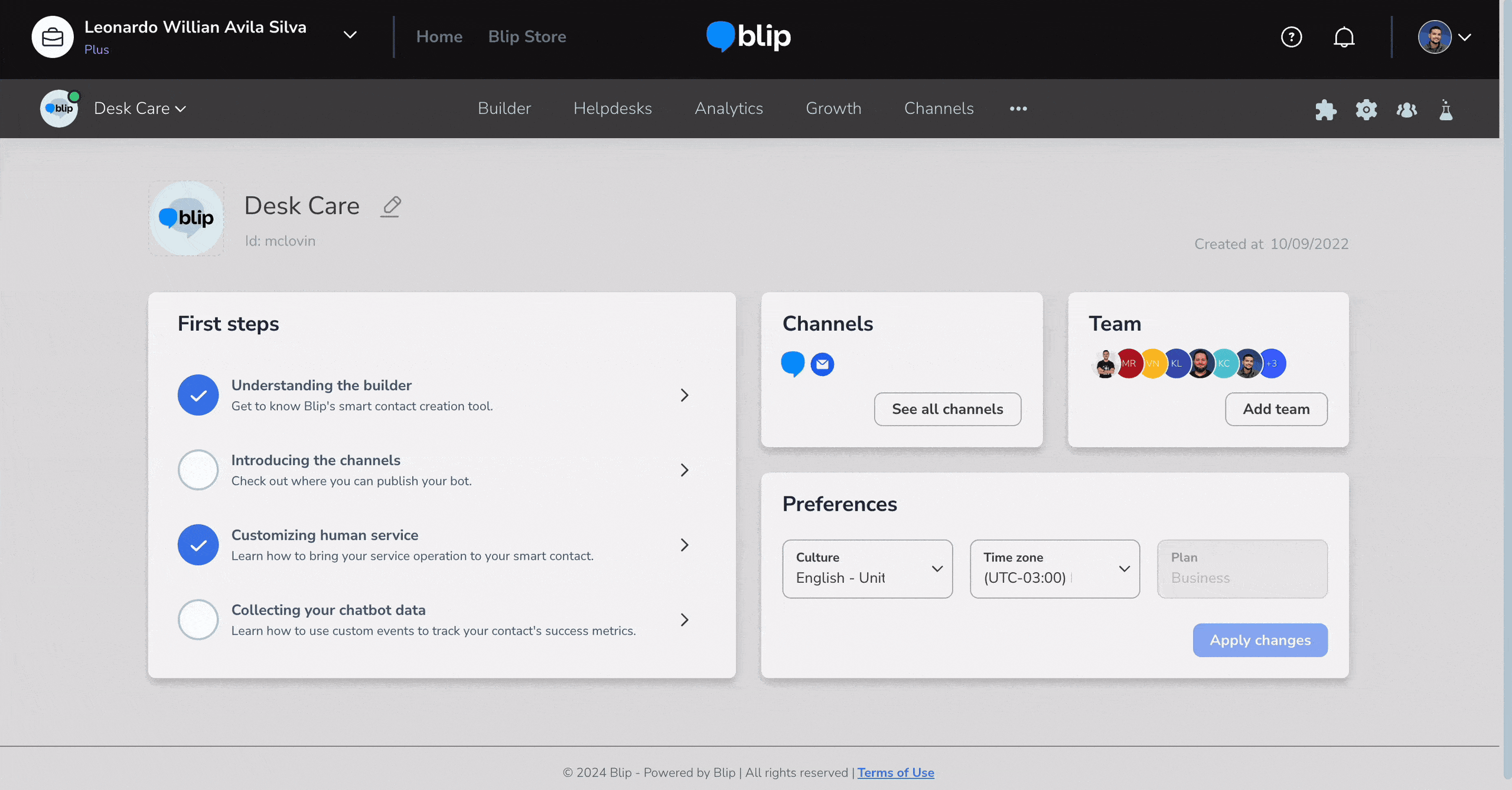1512x790 pixels.
Task: Toggle the Introducing the channels step circle
Action: click(198, 470)
